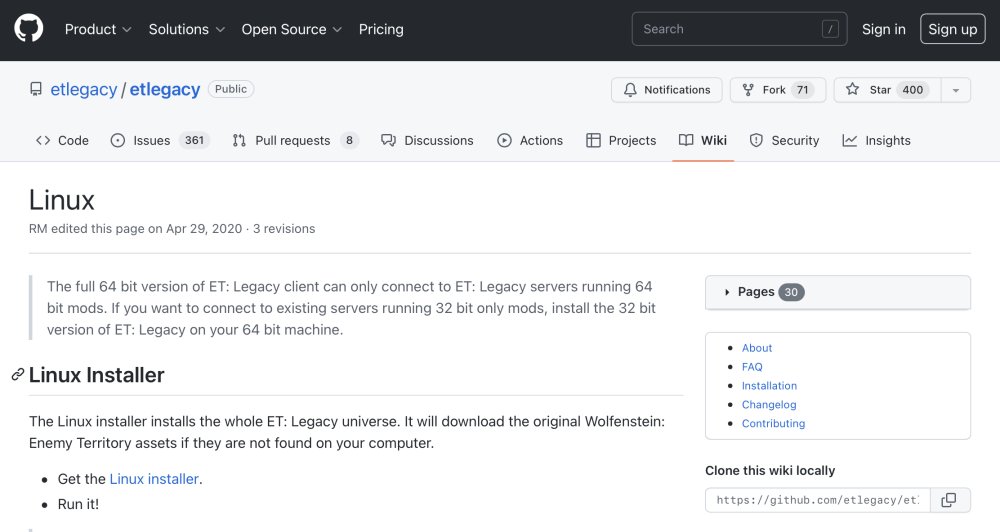Select the Wiki tab
Image resolution: width=1000 pixels, height=532 pixels.
pyautogui.click(x=703, y=140)
